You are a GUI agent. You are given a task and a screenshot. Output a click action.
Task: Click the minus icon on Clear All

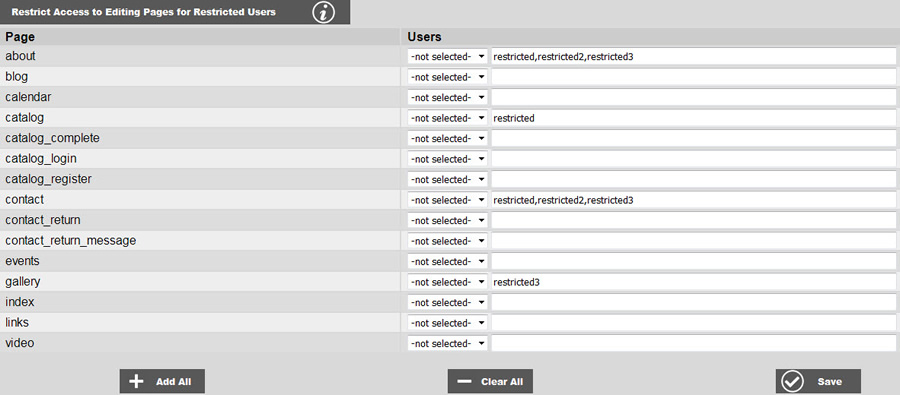(x=465, y=382)
